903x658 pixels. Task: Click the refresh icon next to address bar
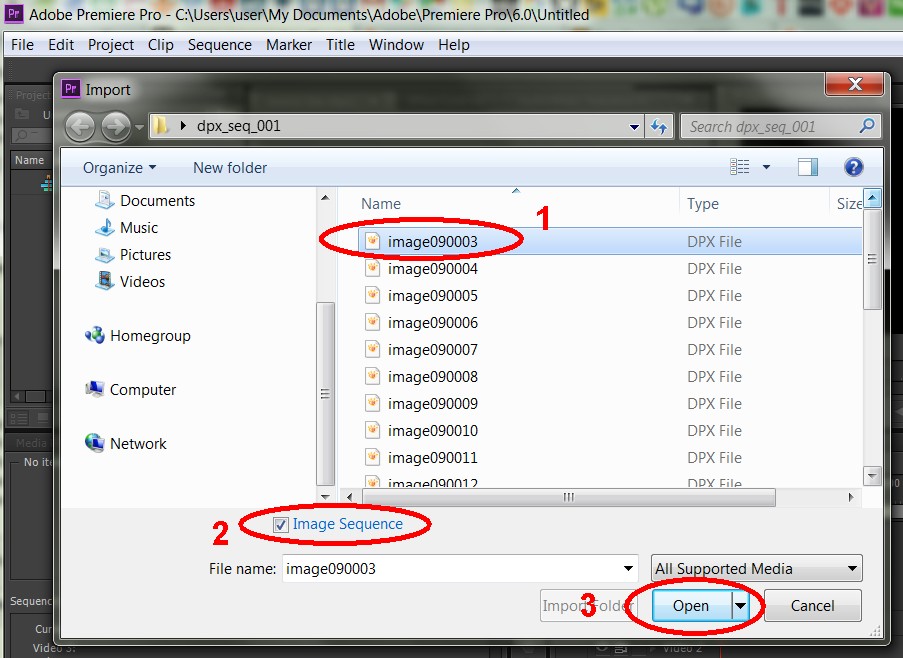coord(659,127)
